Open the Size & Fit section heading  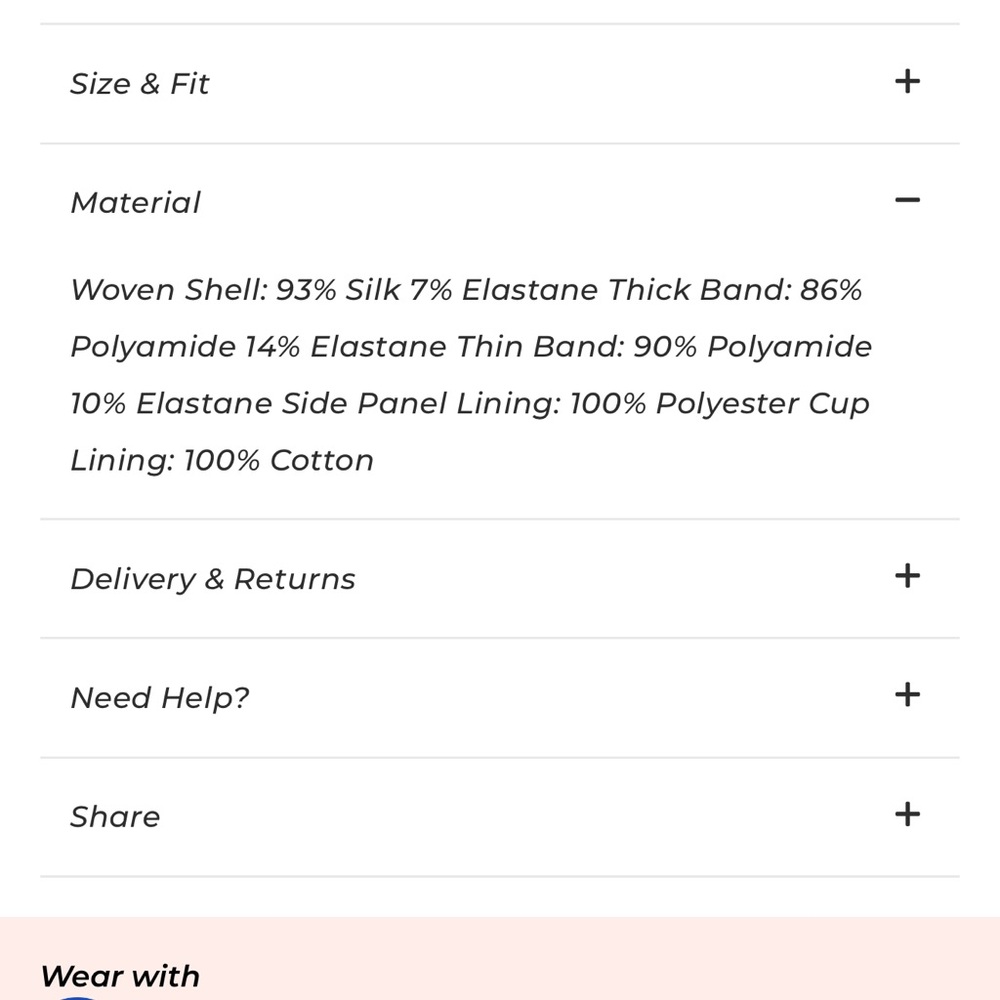(140, 84)
